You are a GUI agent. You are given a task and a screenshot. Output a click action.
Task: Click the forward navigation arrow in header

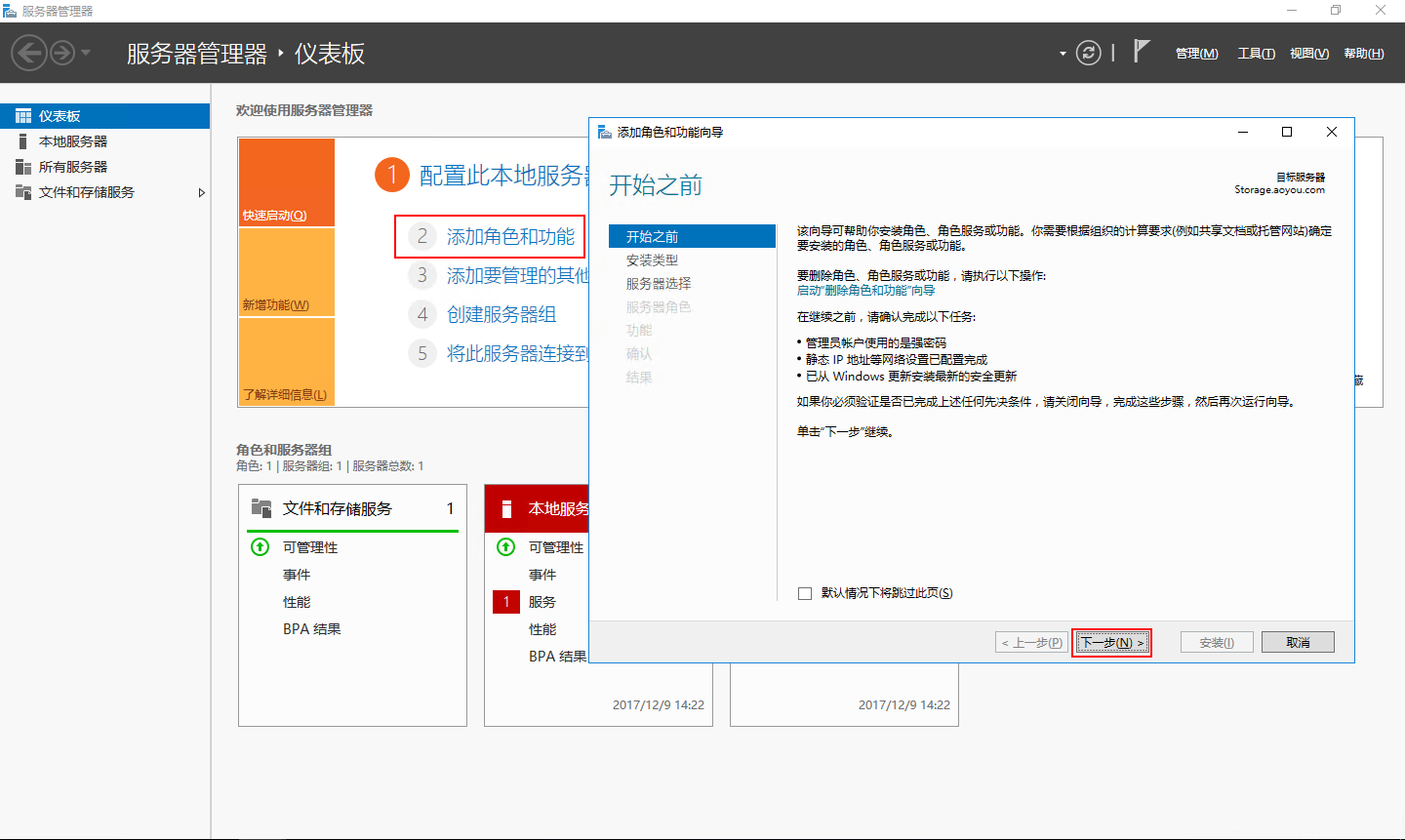[62, 53]
